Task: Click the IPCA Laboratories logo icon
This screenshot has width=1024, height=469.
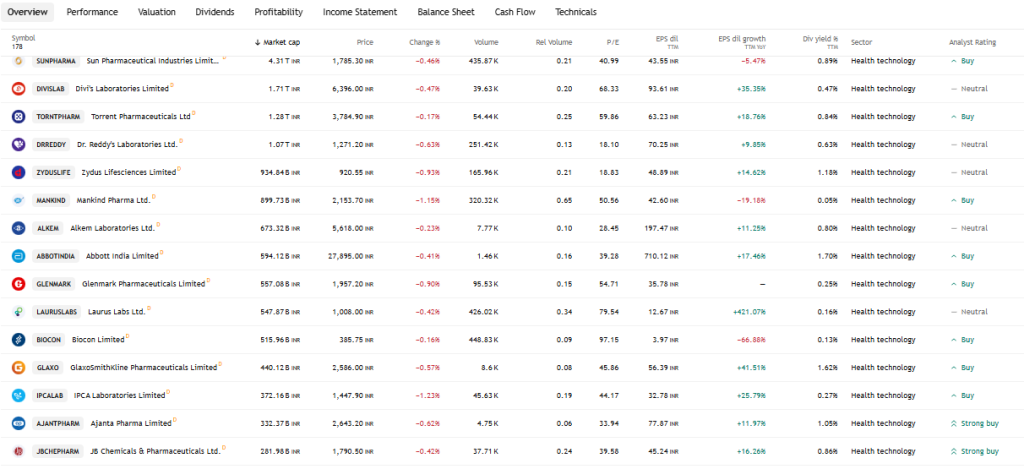Action: tap(18, 396)
